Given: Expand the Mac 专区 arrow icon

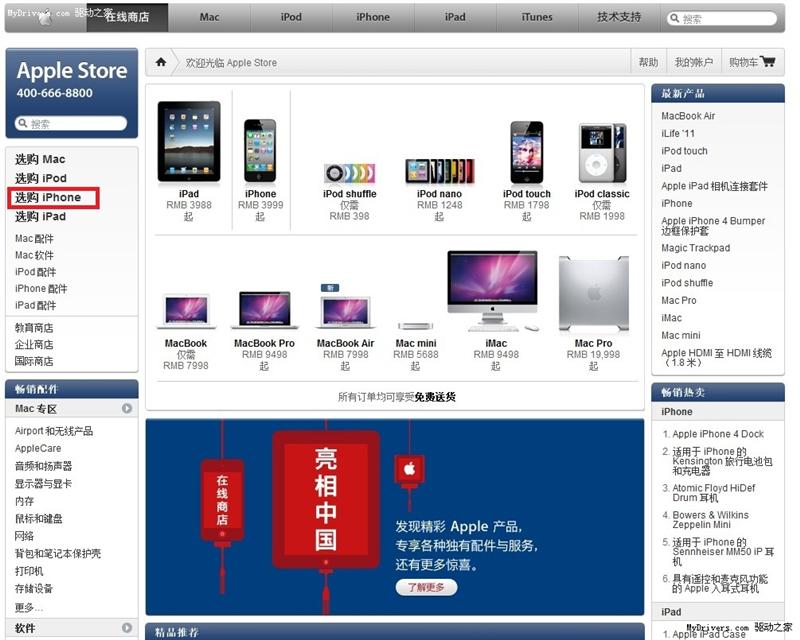Looking at the screenshot, I should point(127,408).
